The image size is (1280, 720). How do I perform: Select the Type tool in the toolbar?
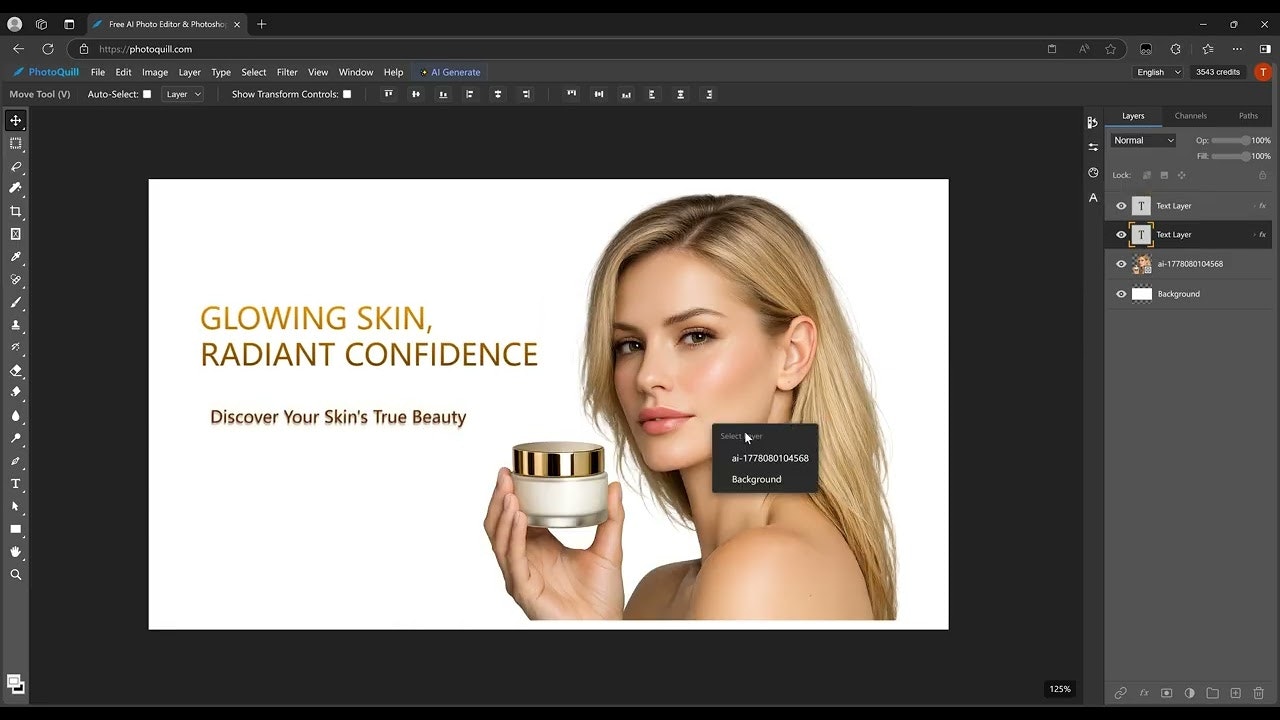pos(15,484)
